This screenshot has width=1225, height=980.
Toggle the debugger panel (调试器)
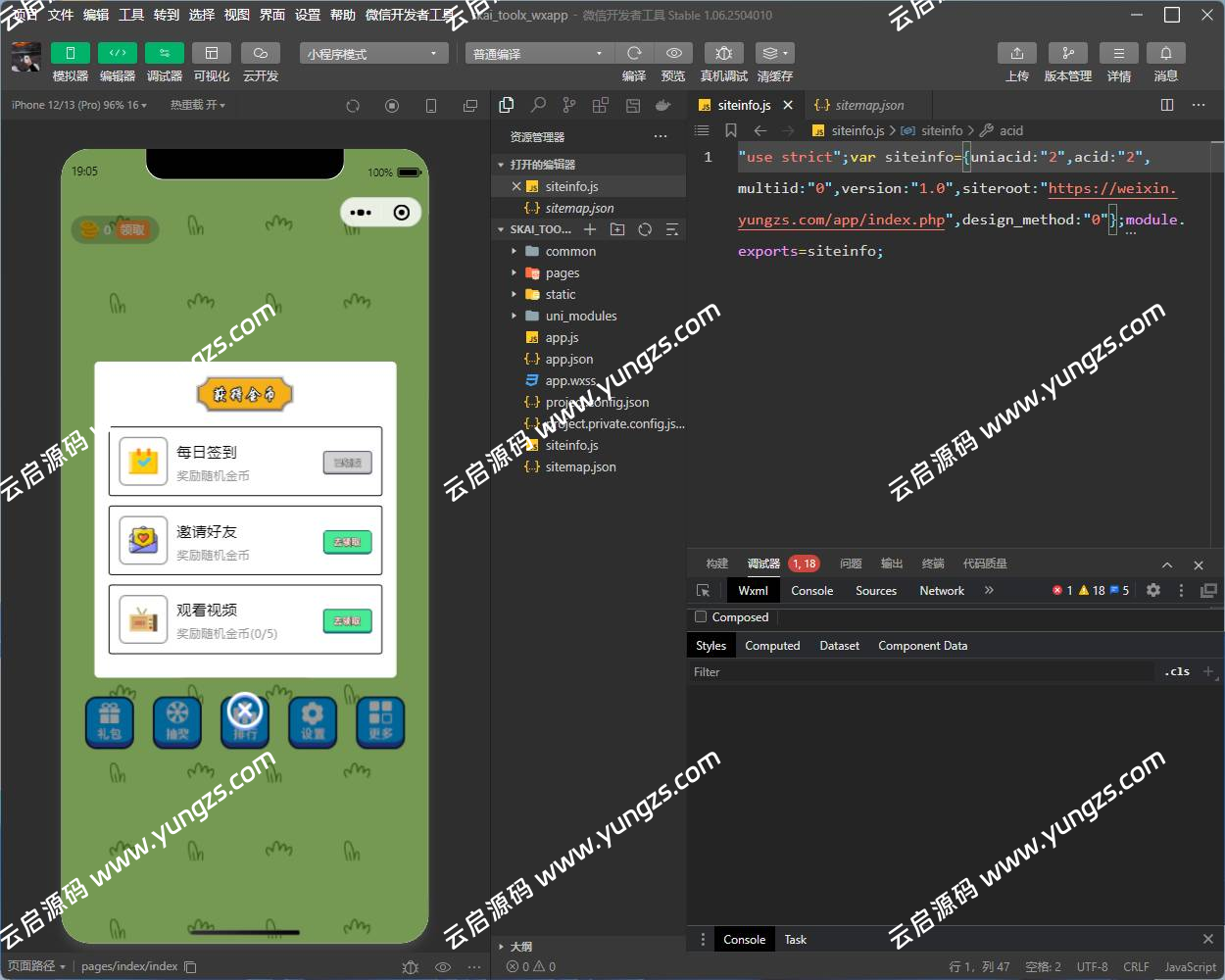(164, 54)
